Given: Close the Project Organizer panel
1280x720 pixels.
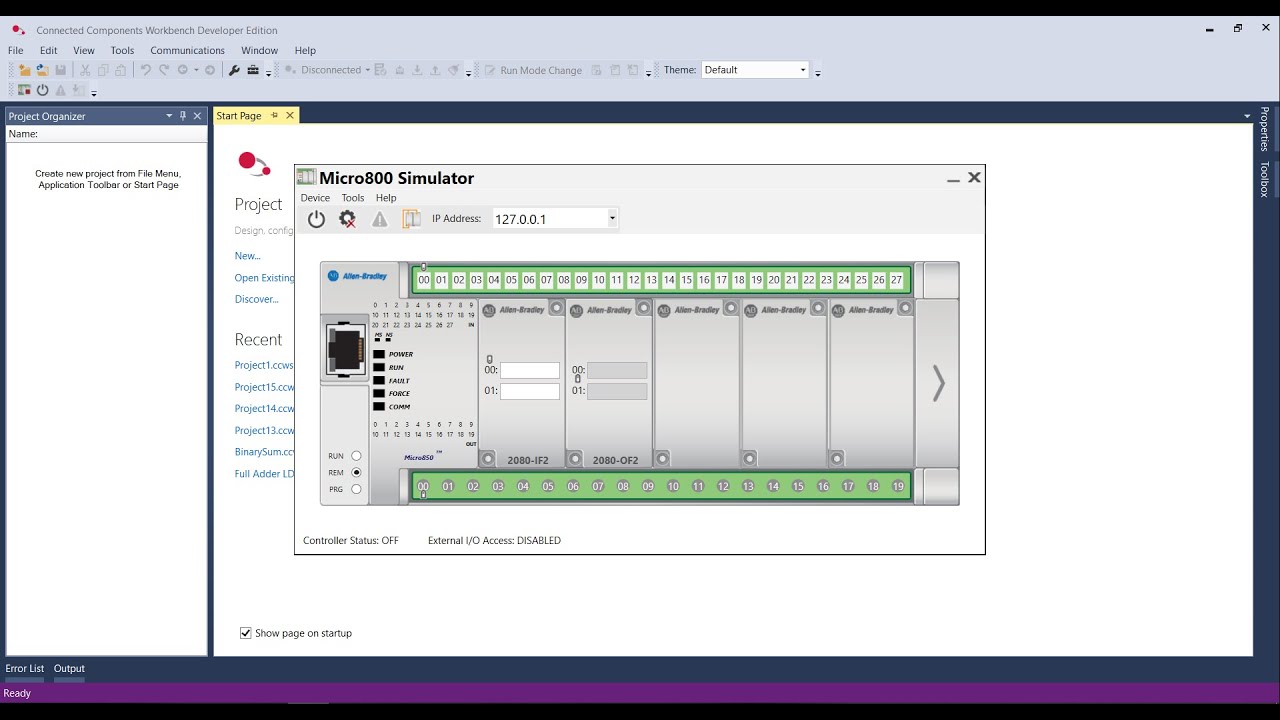Looking at the screenshot, I should [197, 116].
